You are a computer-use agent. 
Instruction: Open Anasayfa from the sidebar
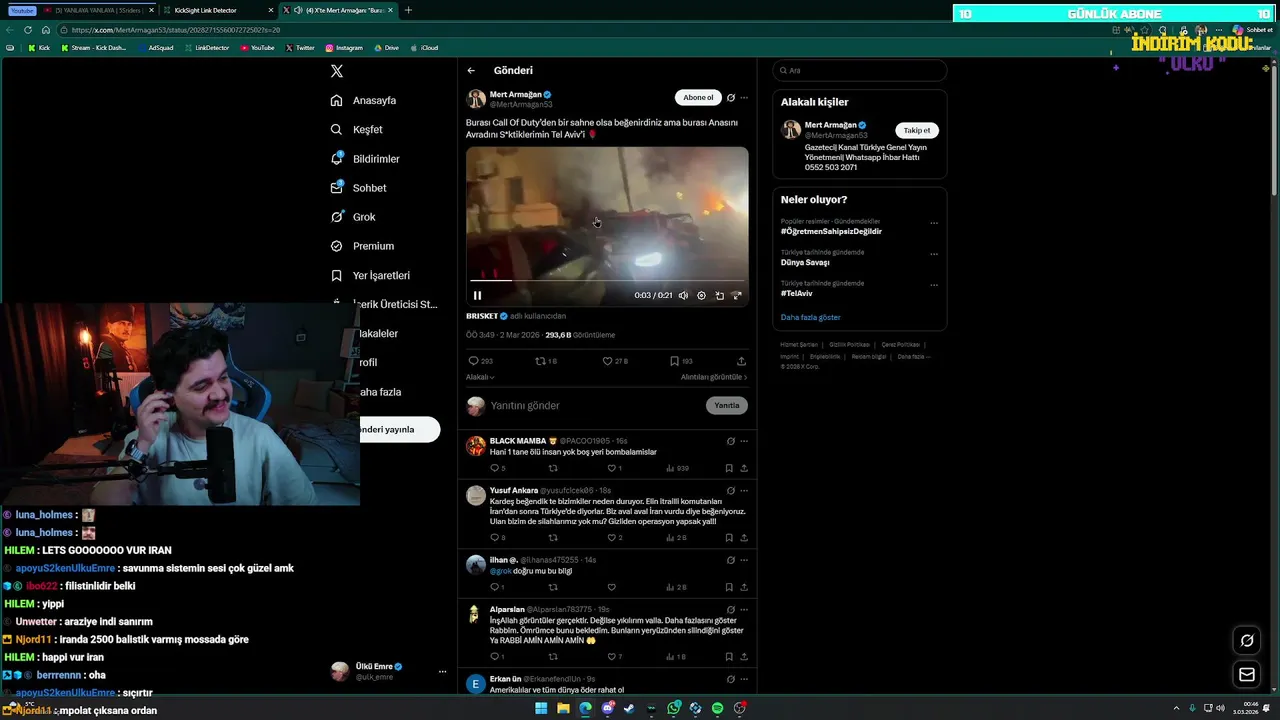[363, 100]
